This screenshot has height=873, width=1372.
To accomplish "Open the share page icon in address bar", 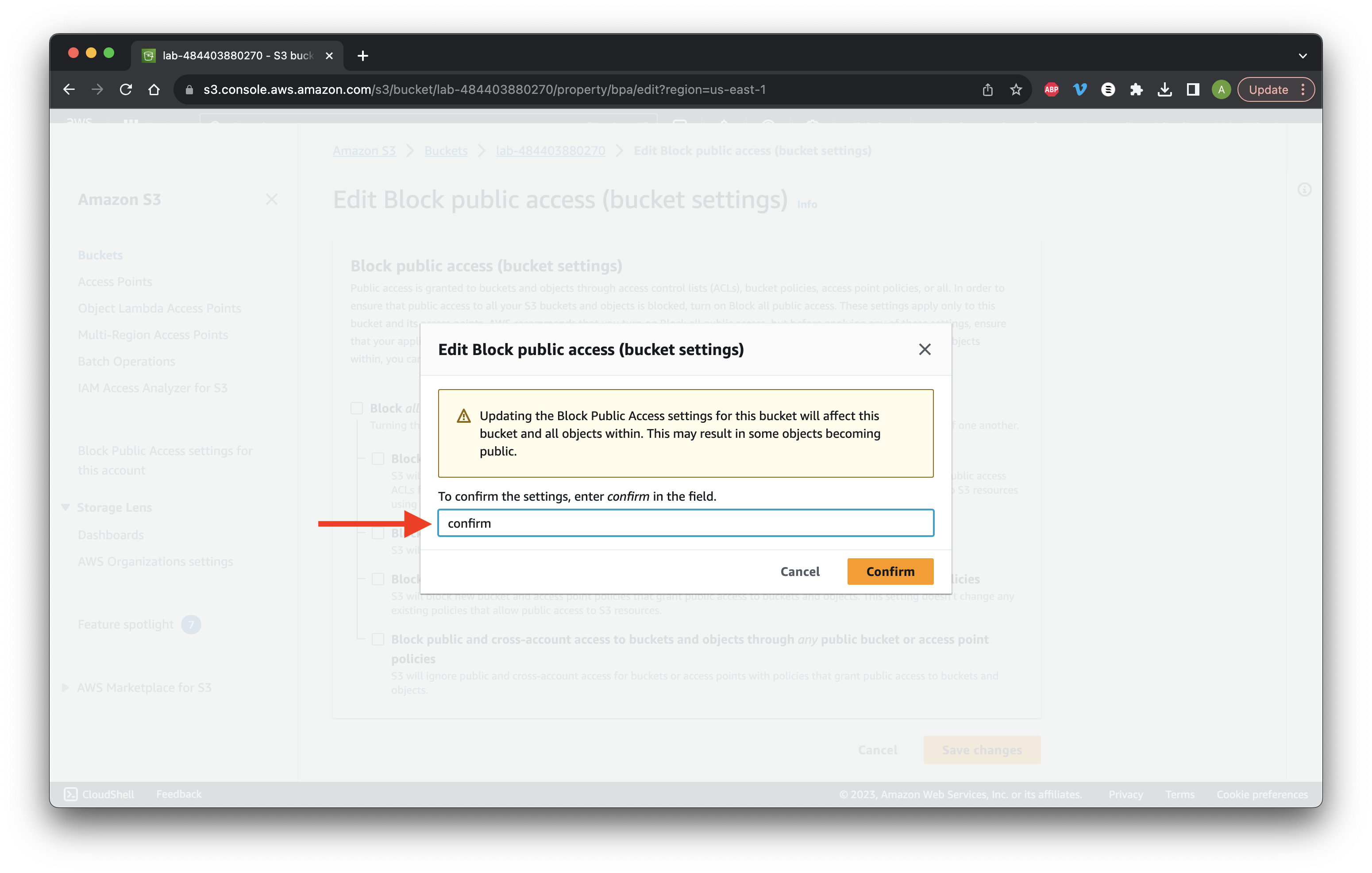I will (x=987, y=89).
